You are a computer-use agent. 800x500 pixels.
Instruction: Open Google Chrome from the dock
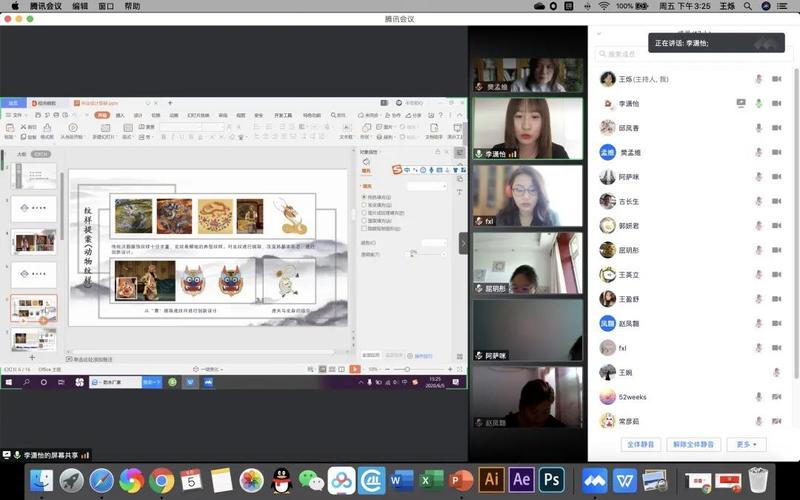click(162, 481)
